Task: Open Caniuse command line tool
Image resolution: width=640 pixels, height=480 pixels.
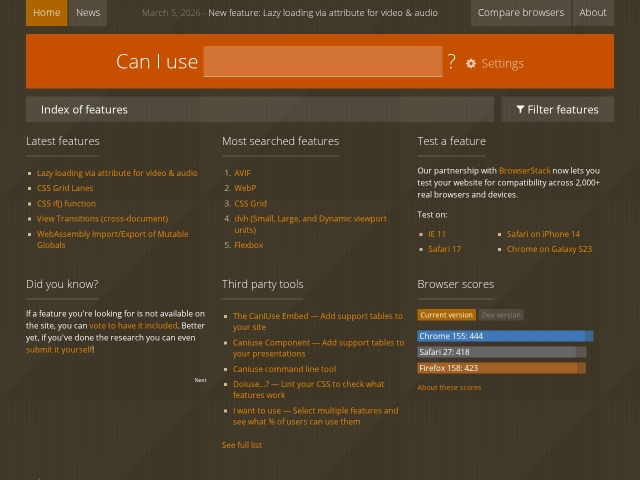Action: [284, 369]
